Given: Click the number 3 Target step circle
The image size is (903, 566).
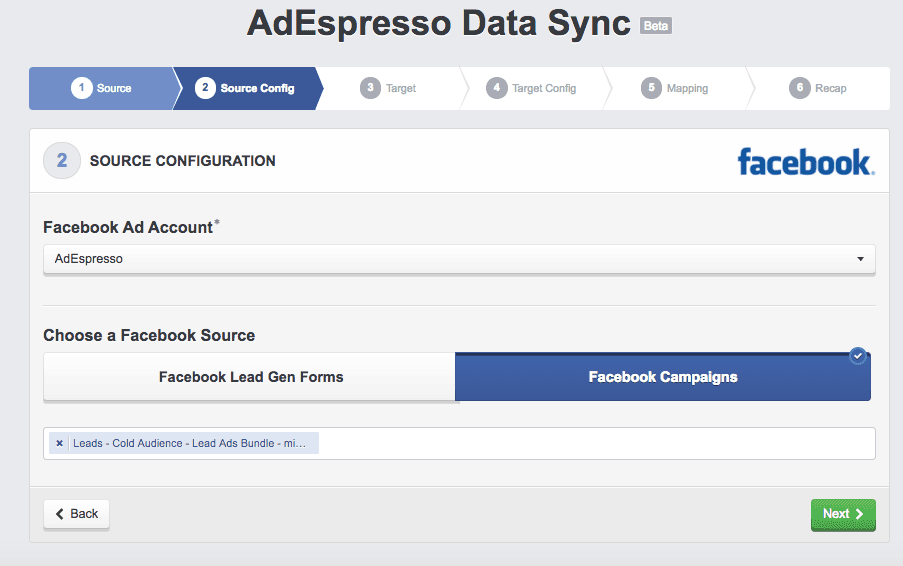Looking at the screenshot, I should coord(370,88).
